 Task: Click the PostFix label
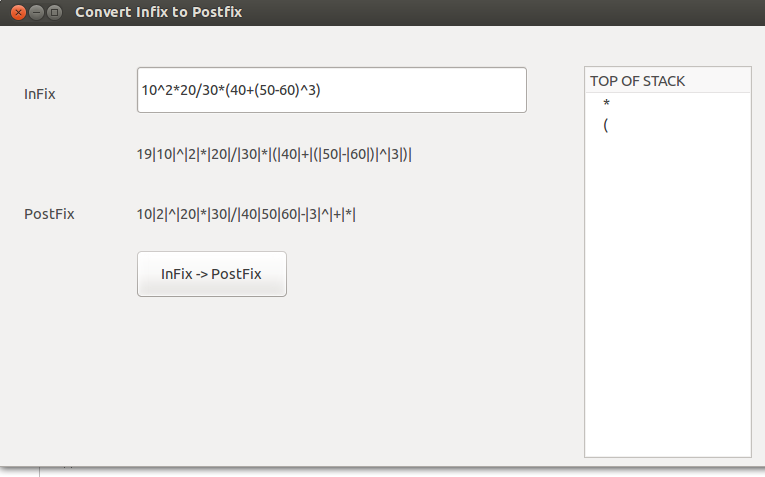pos(49,214)
